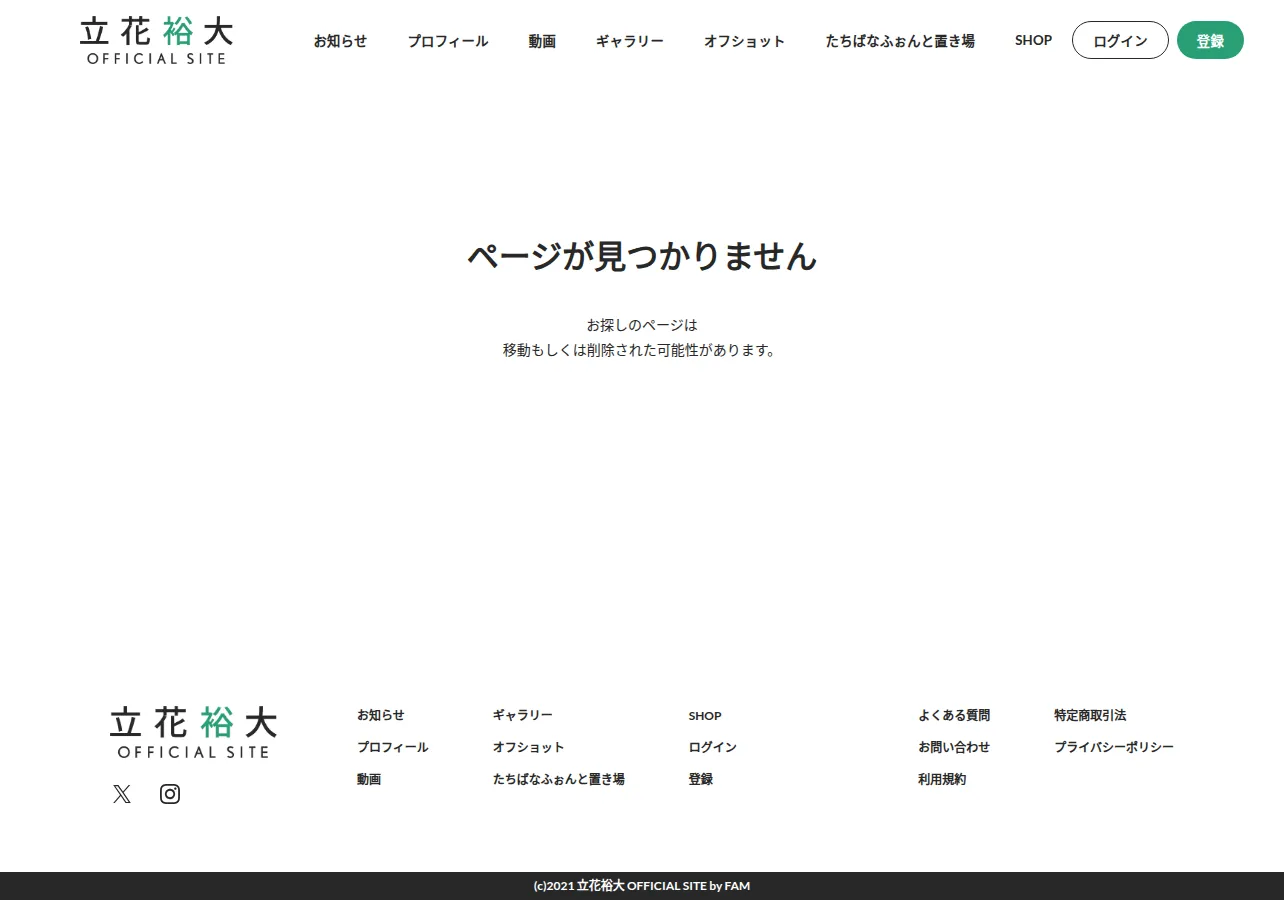The image size is (1284, 900).
Task: Click the ページが見つかりません heading
Action: pos(642,256)
